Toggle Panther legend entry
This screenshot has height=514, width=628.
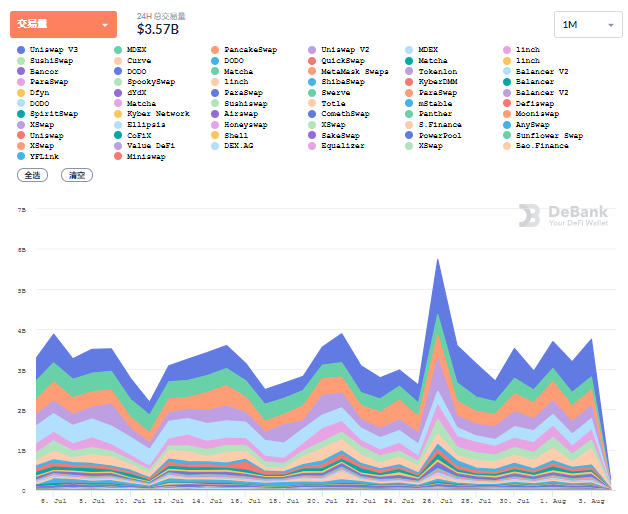pos(429,114)
